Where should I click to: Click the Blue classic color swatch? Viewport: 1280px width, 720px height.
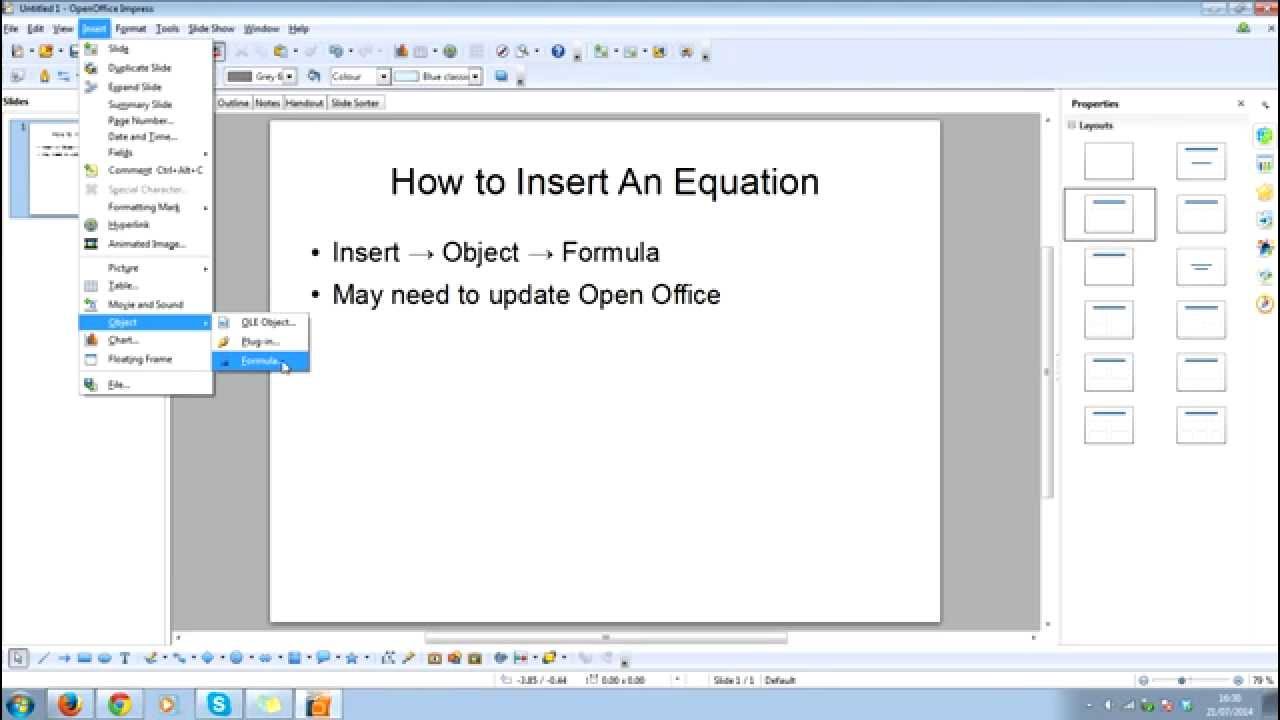pyautogui.click(x=406, y=76)
